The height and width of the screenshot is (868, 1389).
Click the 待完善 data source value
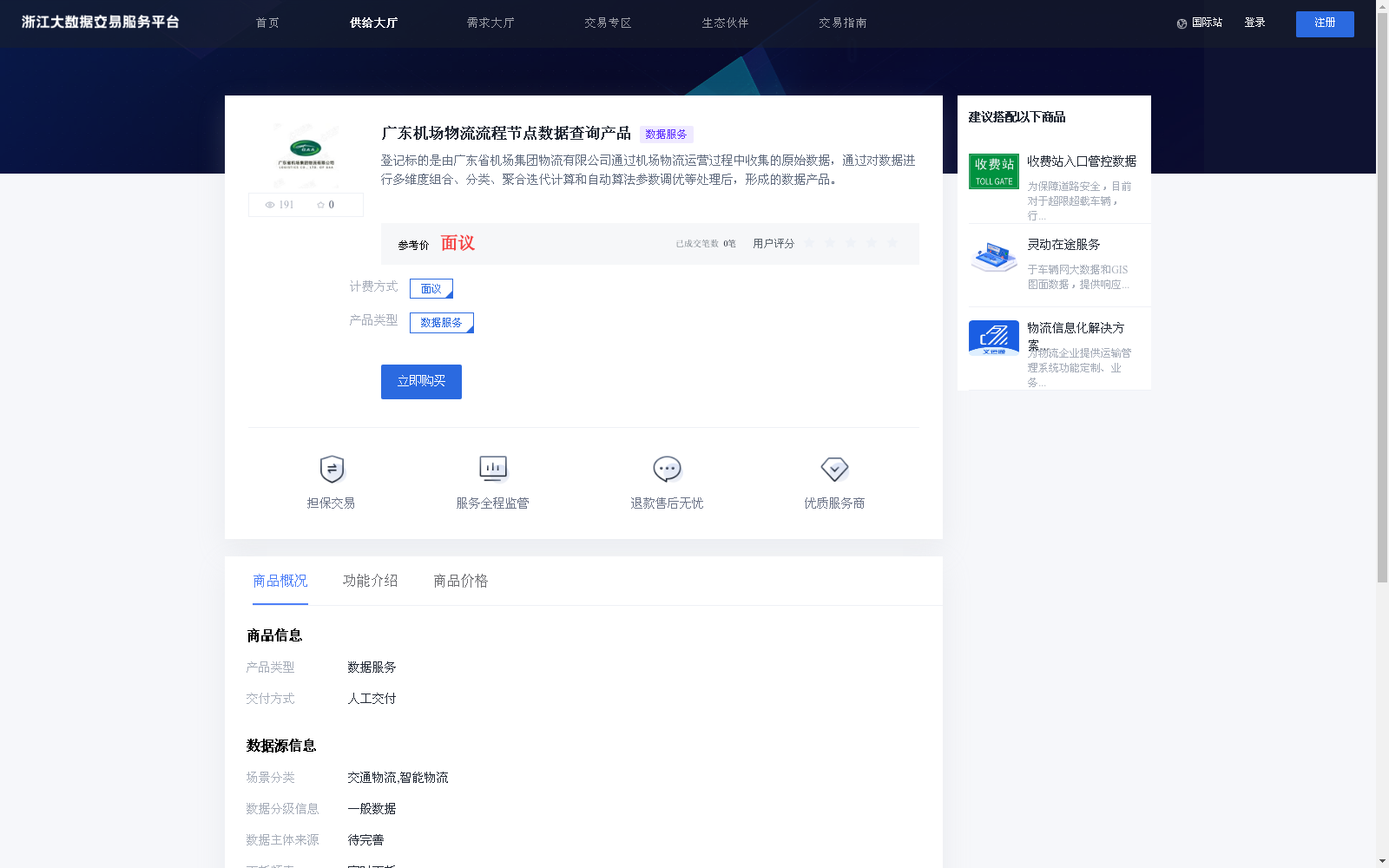click(365, 840)
